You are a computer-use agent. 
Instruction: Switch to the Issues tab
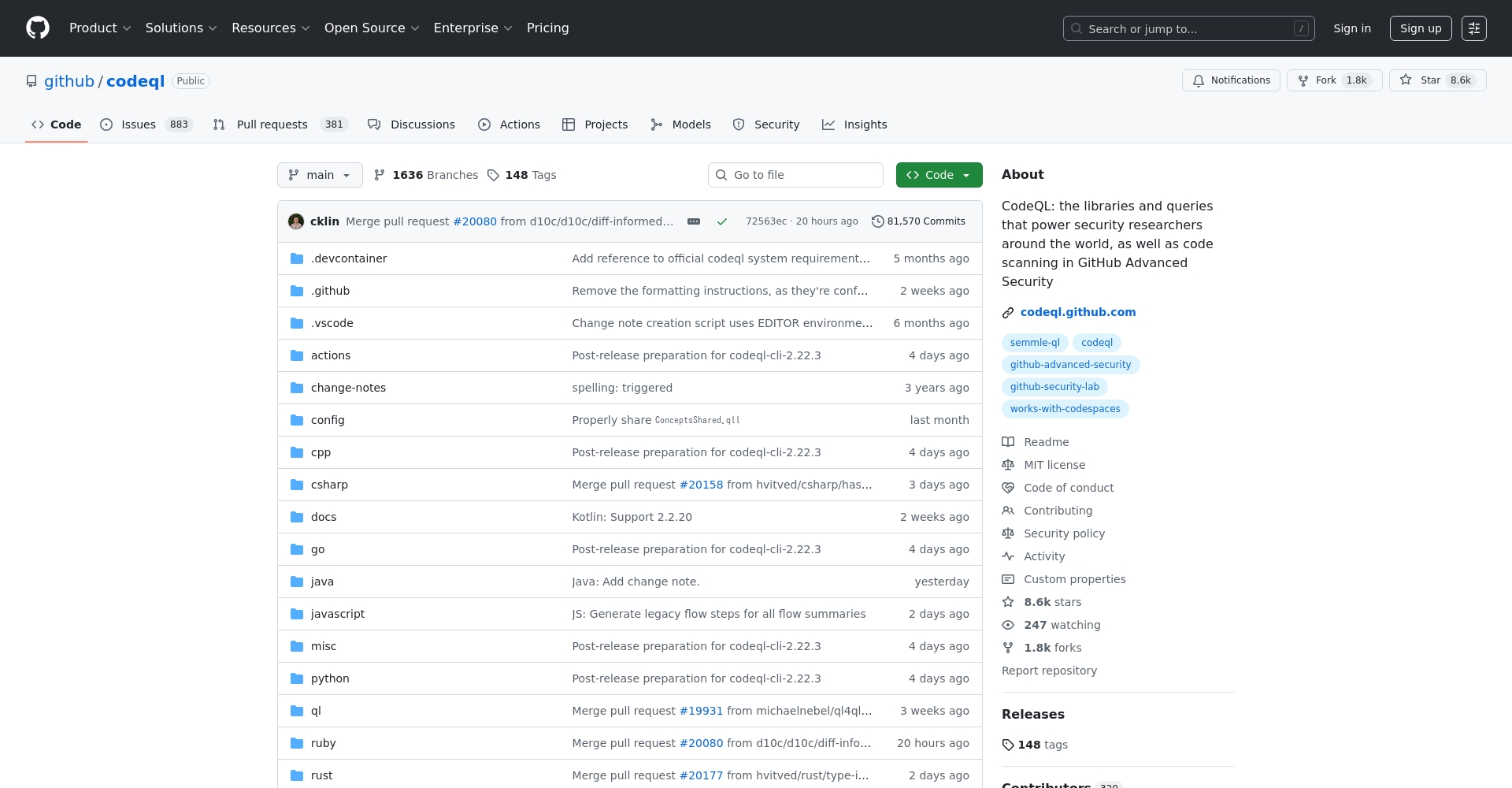146,125
